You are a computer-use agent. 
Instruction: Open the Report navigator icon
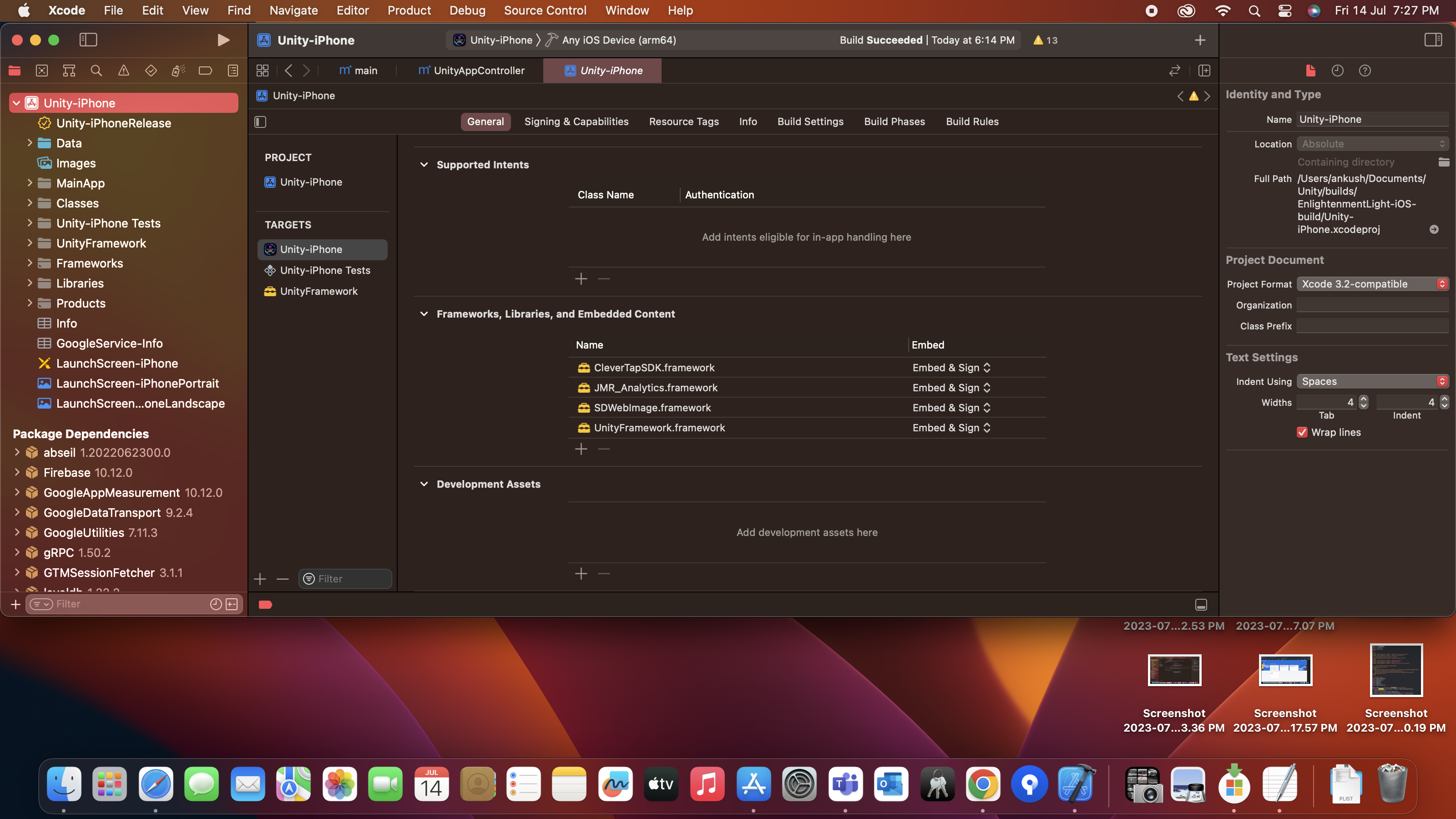coord(233,71)
